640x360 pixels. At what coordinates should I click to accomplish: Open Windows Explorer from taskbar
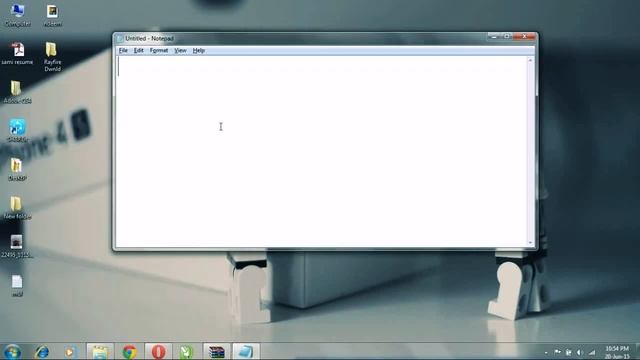(x=100, y=352)
